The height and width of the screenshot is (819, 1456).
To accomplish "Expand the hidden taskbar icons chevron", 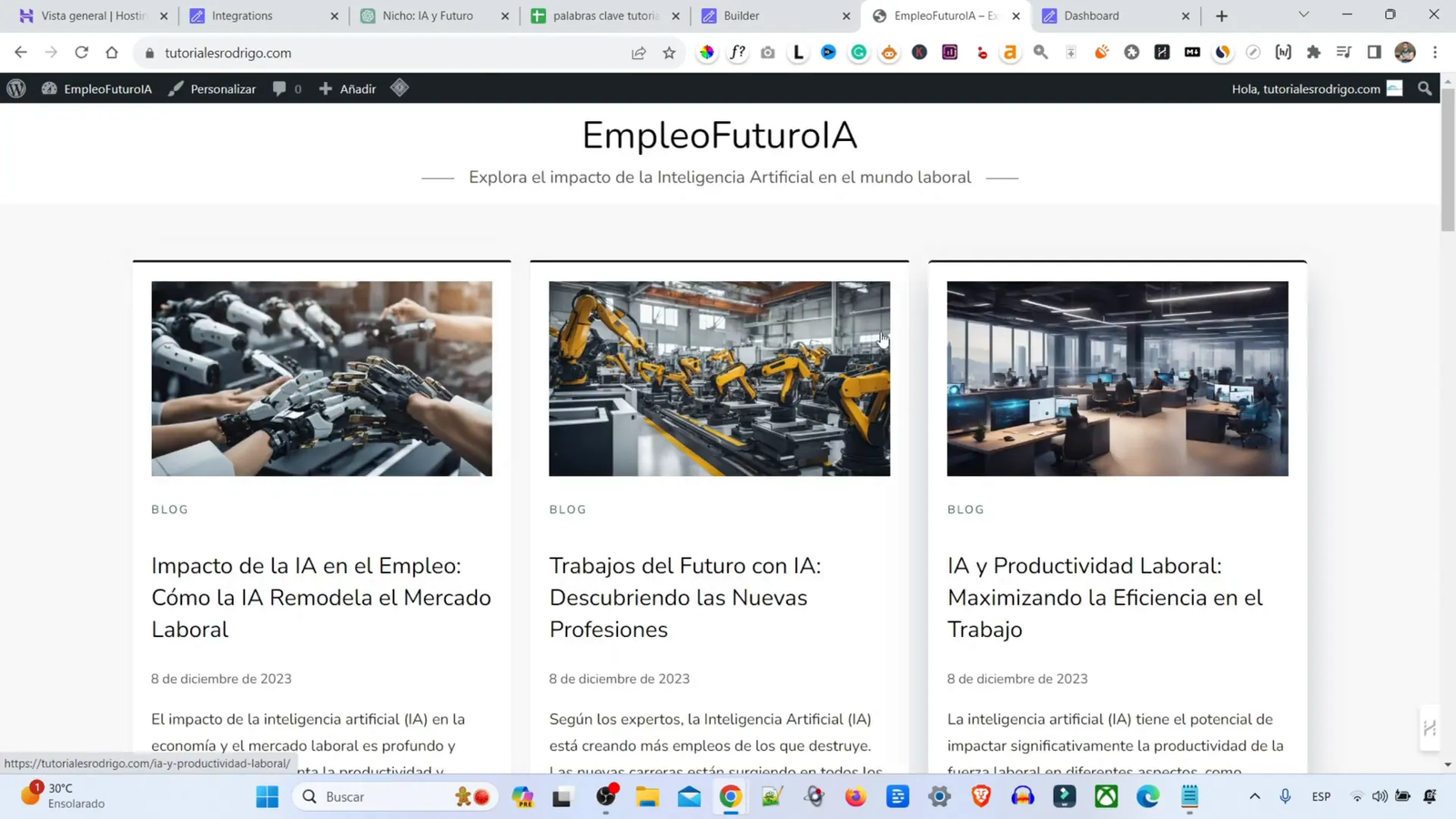I will (1254, 796).
